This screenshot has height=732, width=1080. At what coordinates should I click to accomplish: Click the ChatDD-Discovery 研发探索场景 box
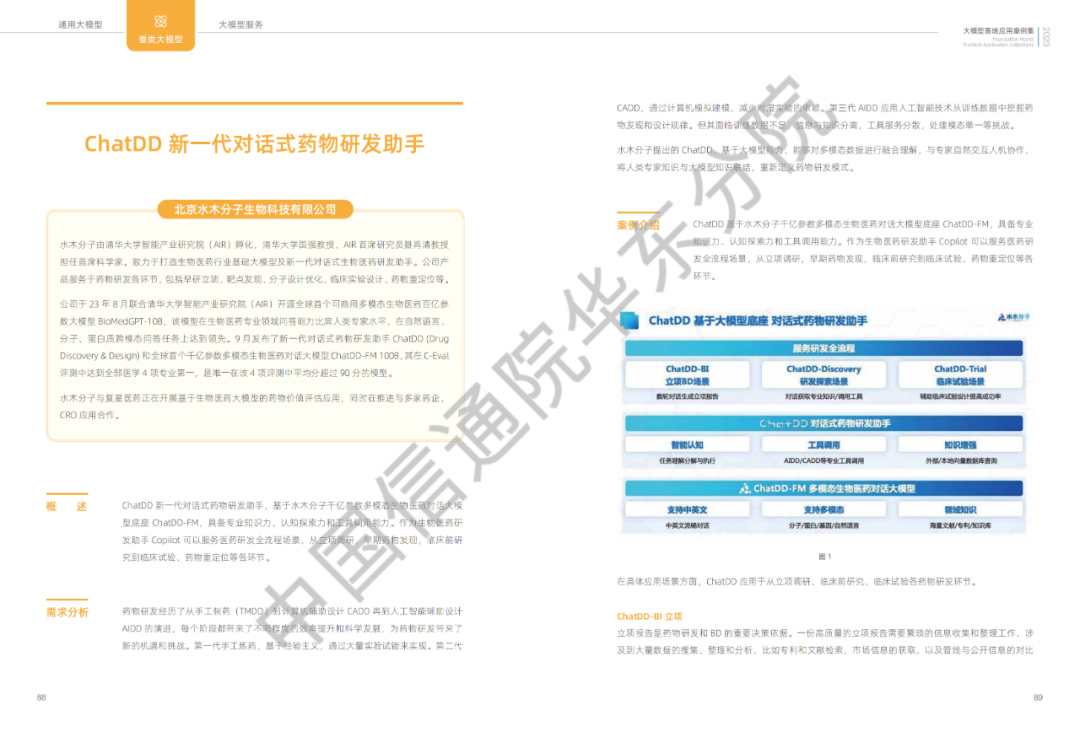click(x=824, y=375)
